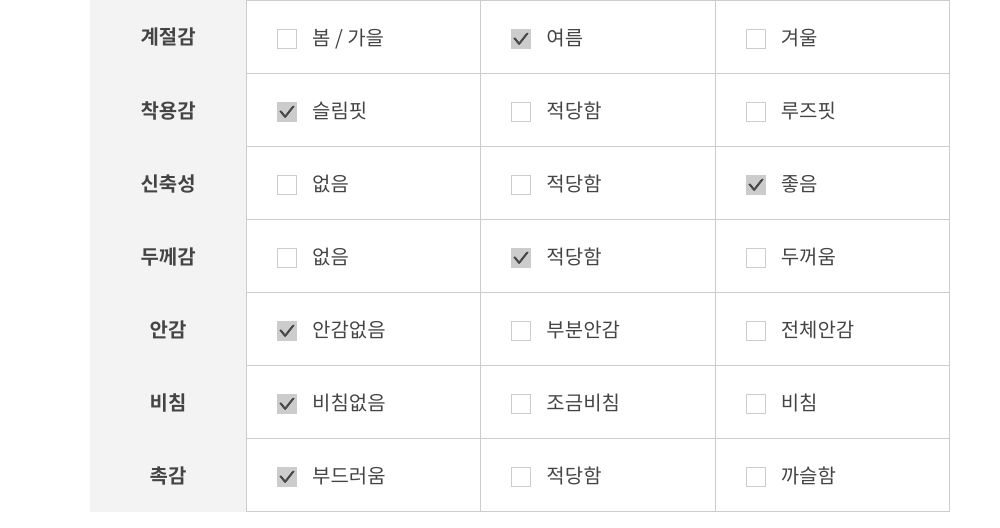Check the 봄 / 가을 season checkbox
The width and height of the screenshot is (1000, 528).
(287, 39)
